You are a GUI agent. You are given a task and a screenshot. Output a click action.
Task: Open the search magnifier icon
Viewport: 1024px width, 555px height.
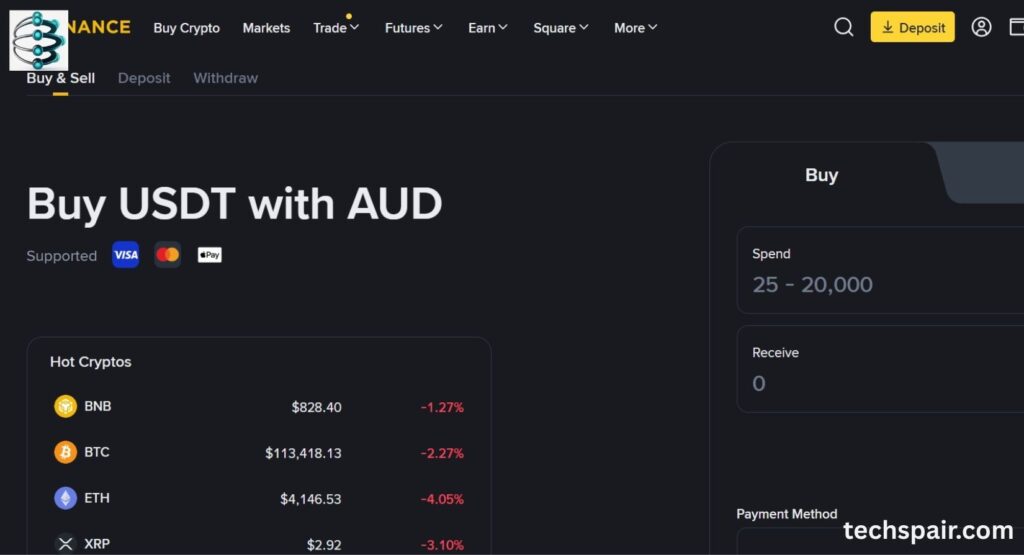(844, 27)
